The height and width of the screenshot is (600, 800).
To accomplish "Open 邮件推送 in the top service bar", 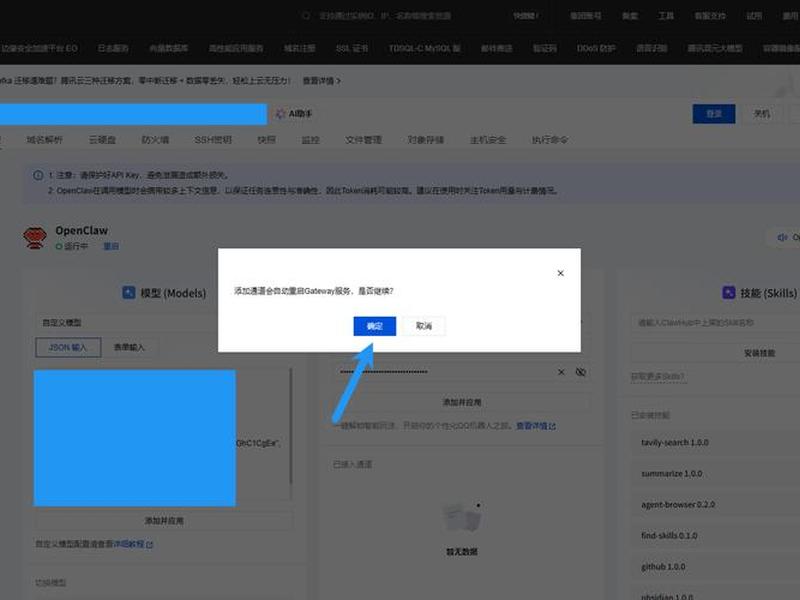I will click(496, 48).
